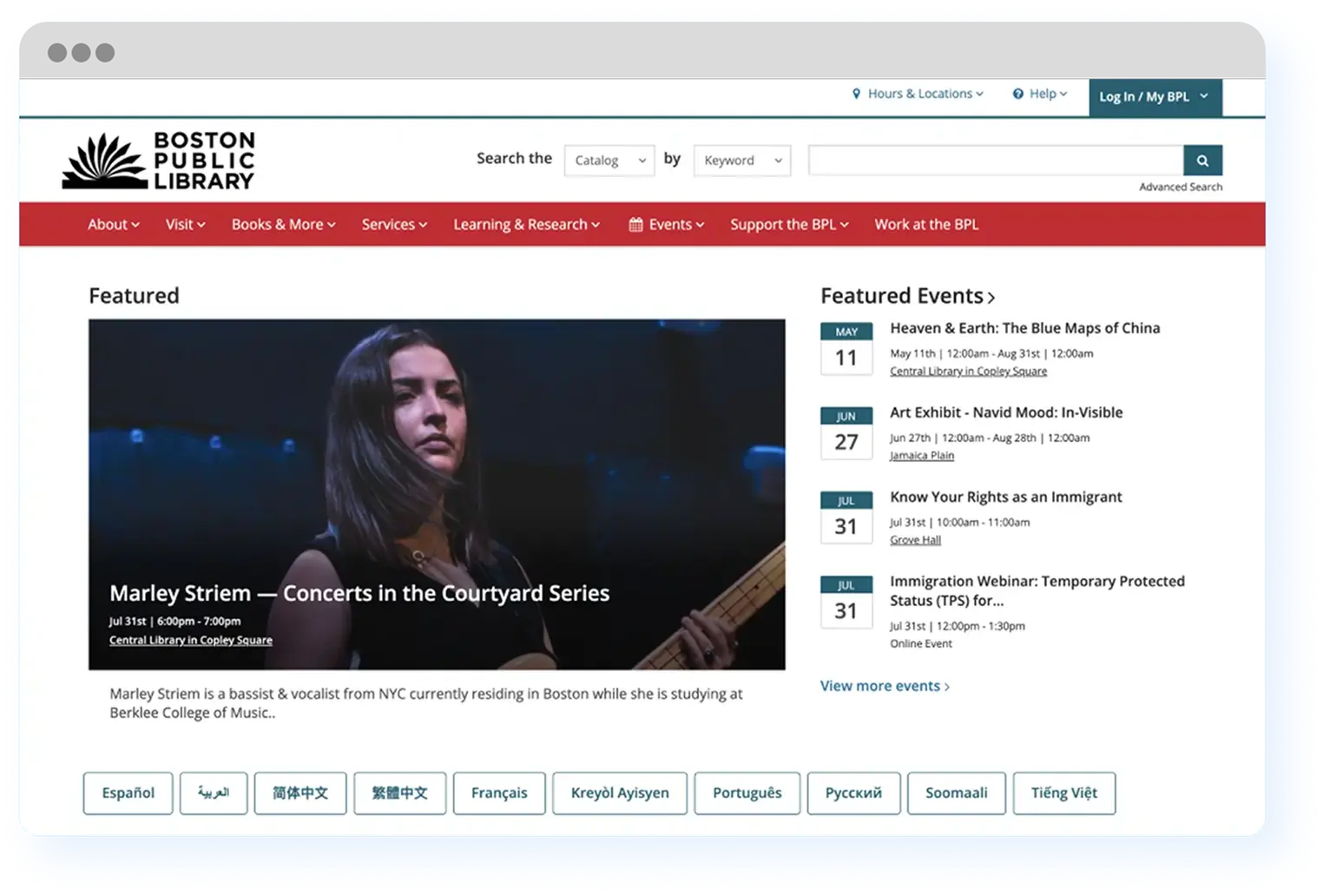Open Know Your Rights as an Immigrant event
The width and height of the screenshot is (1323, 896).
(x=1005, y=497)
